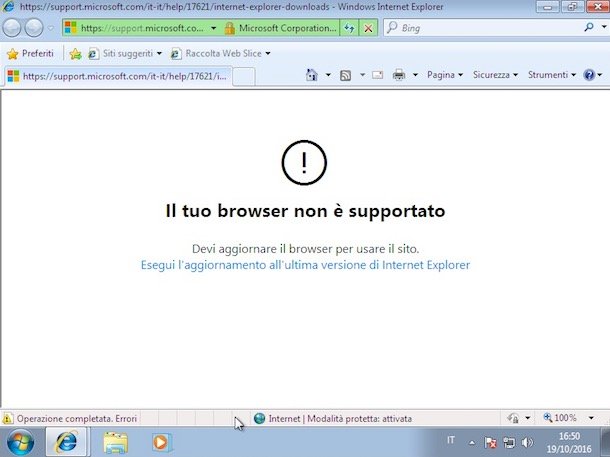Click the Home page icon
The image size is (610, 457).
[312, 75]
